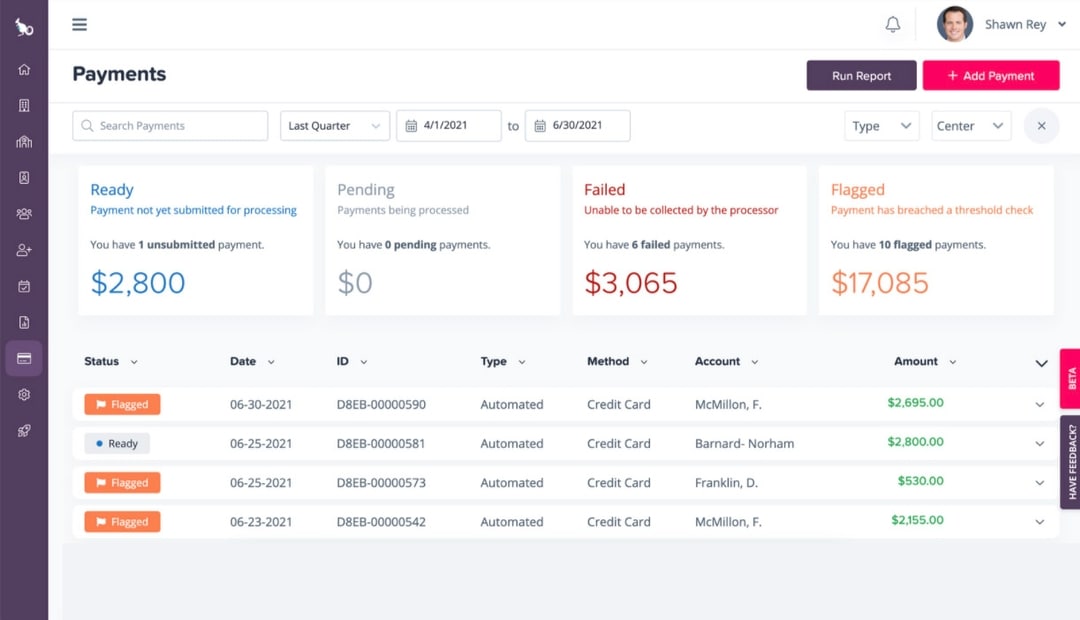Open the notification bell
The image size is (1080, 620).
[893, 23]
